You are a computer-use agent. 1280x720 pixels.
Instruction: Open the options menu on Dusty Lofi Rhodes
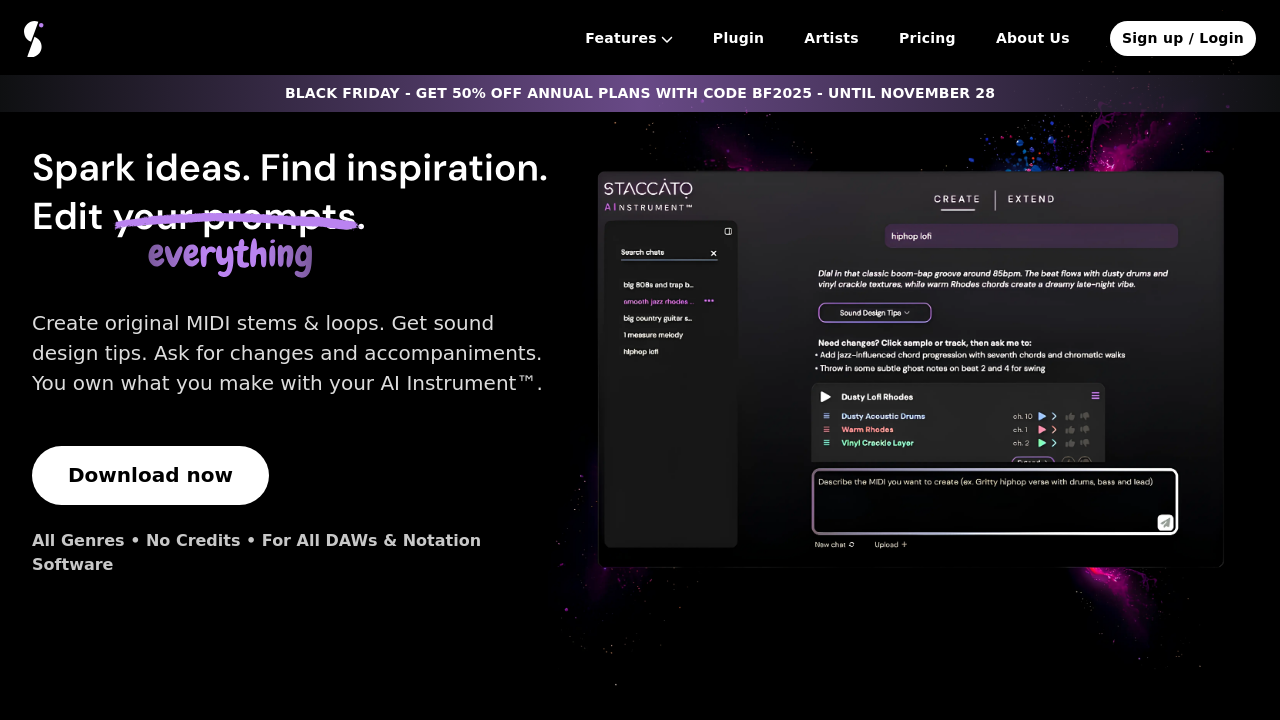(x=1095, y=396)
